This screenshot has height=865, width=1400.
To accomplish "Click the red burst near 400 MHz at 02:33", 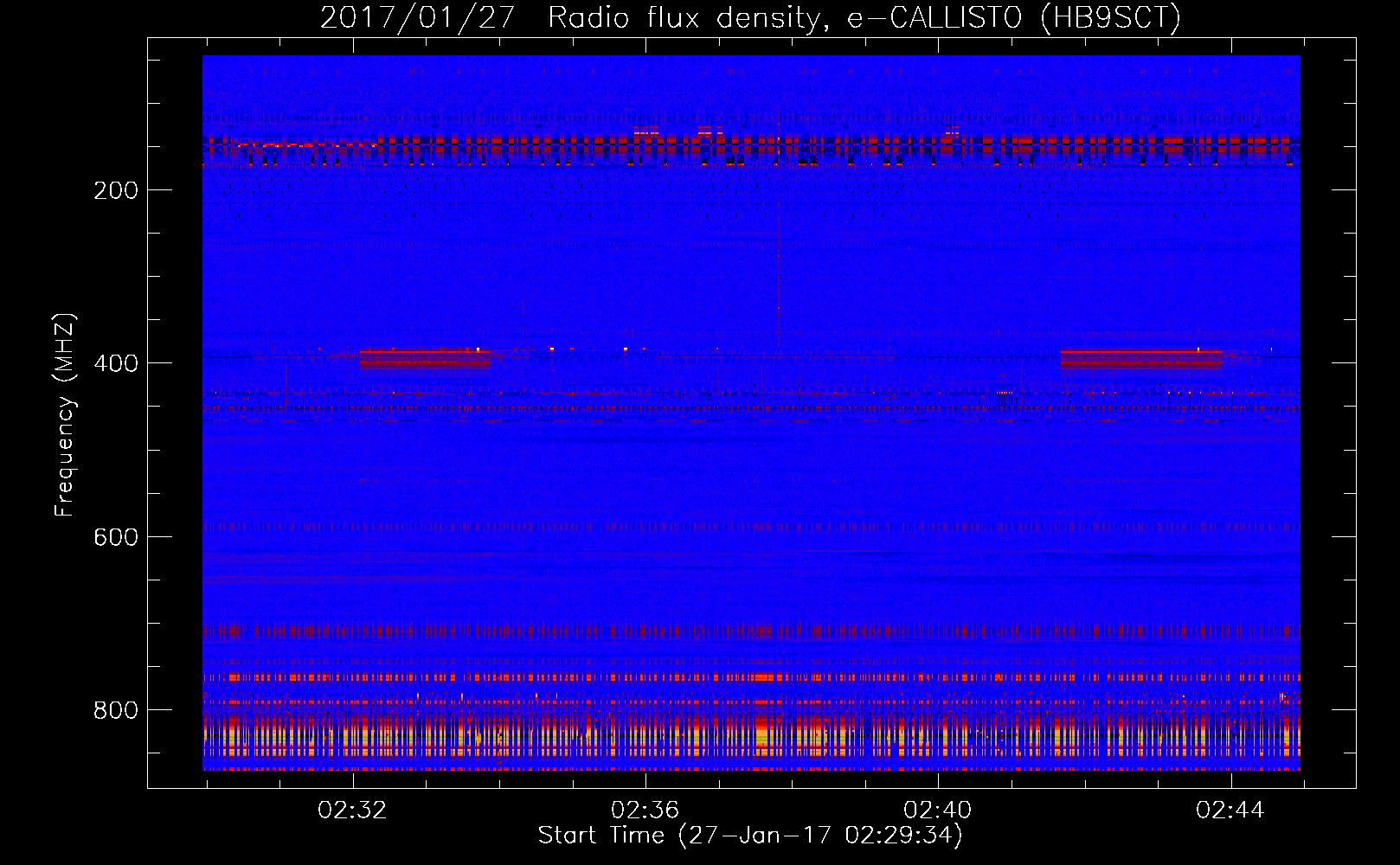I will click(425, 358).
